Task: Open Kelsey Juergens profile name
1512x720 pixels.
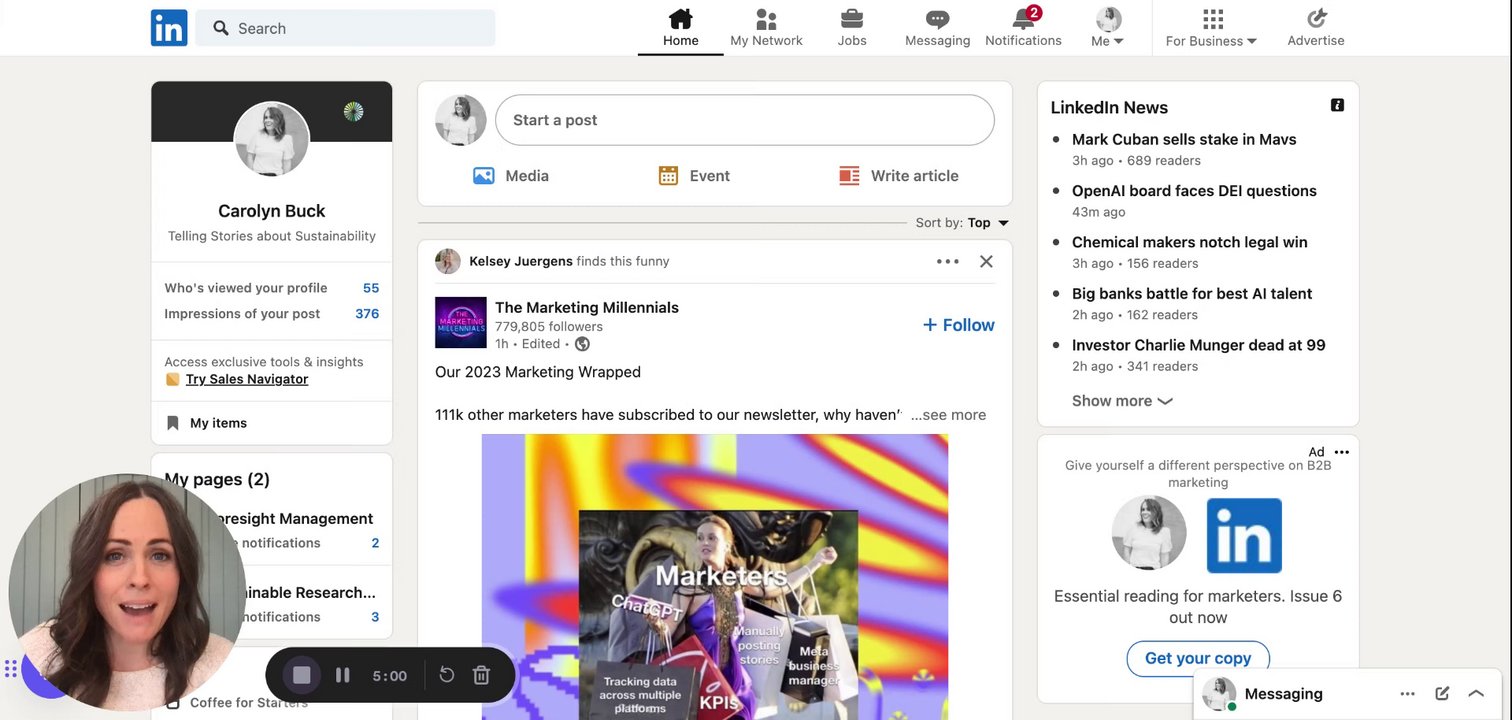Action: [x=521, y=261]
